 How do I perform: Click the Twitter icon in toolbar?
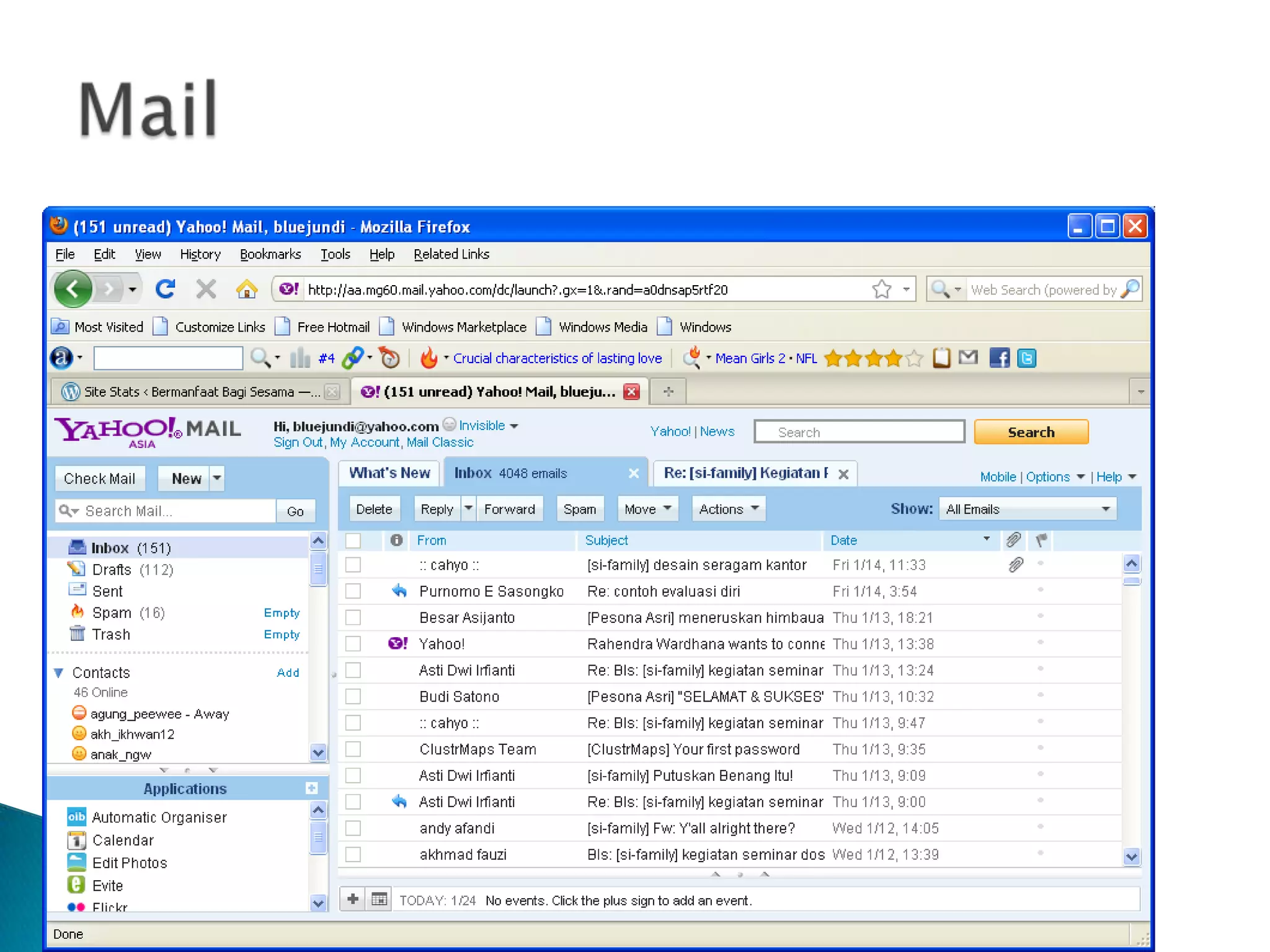point(1027,358)
